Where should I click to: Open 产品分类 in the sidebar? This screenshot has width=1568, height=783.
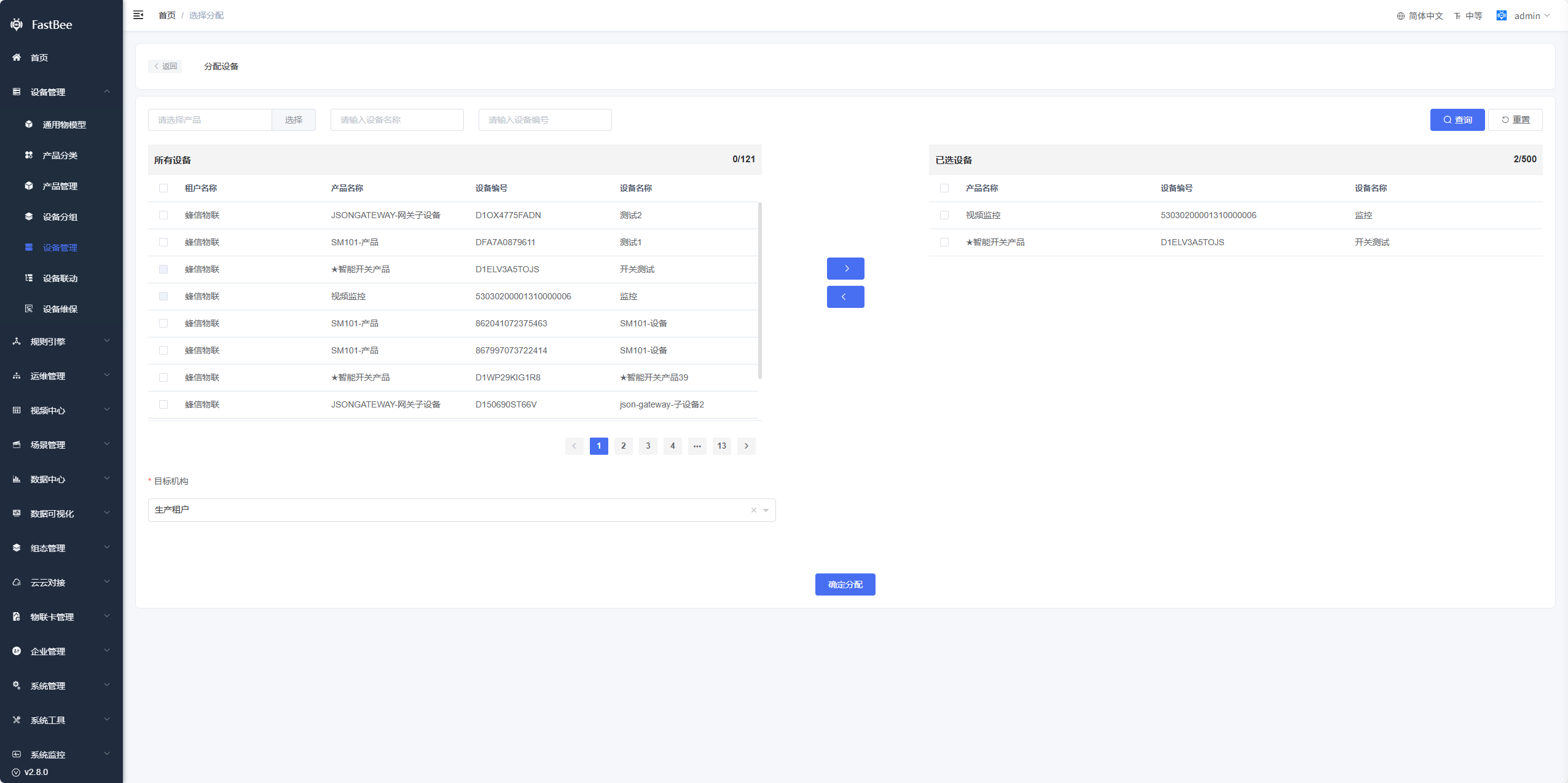[x=60, y=155]
